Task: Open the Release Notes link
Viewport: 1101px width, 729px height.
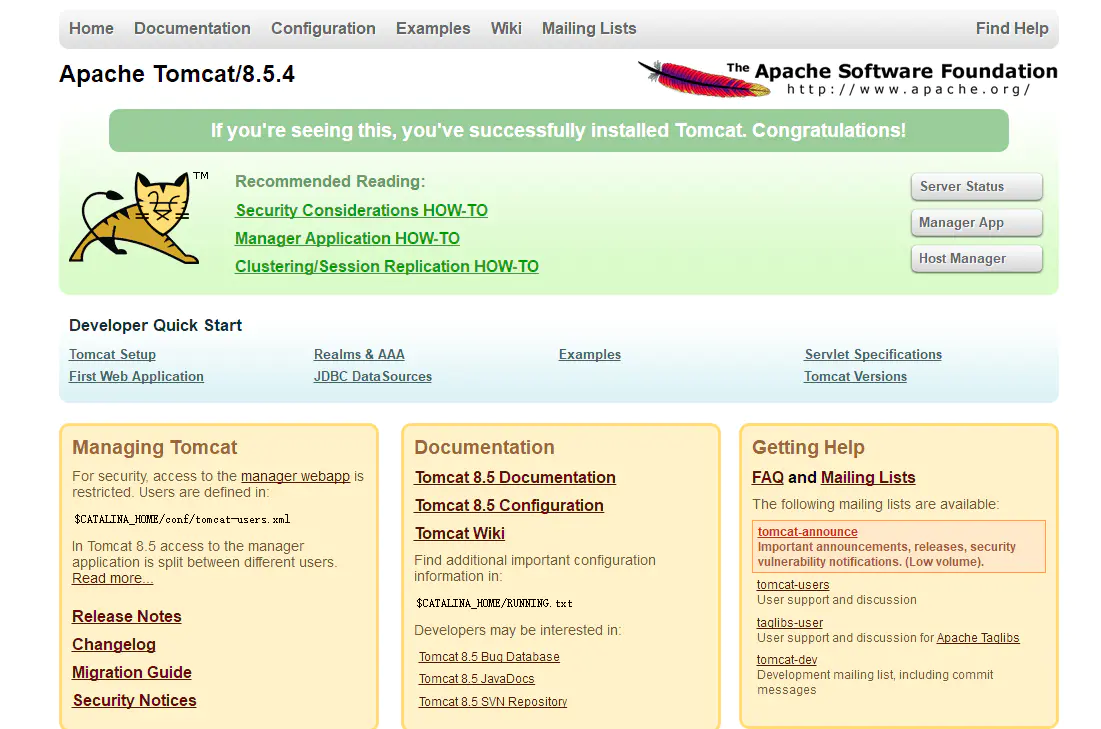Action: coord(127,616)
